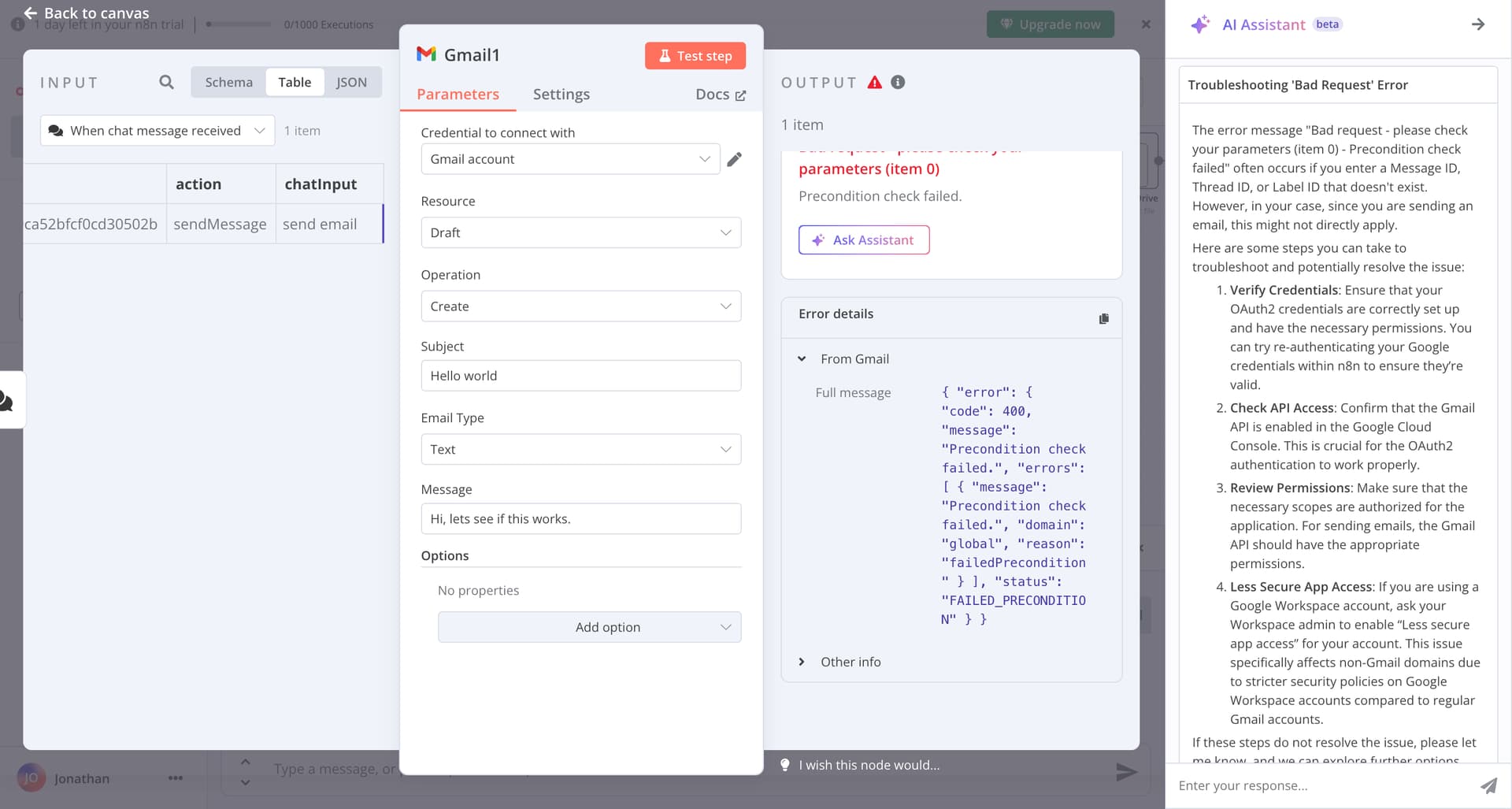
Task: Copy error details with clipboard icon
Action: tap(1103, 318)
